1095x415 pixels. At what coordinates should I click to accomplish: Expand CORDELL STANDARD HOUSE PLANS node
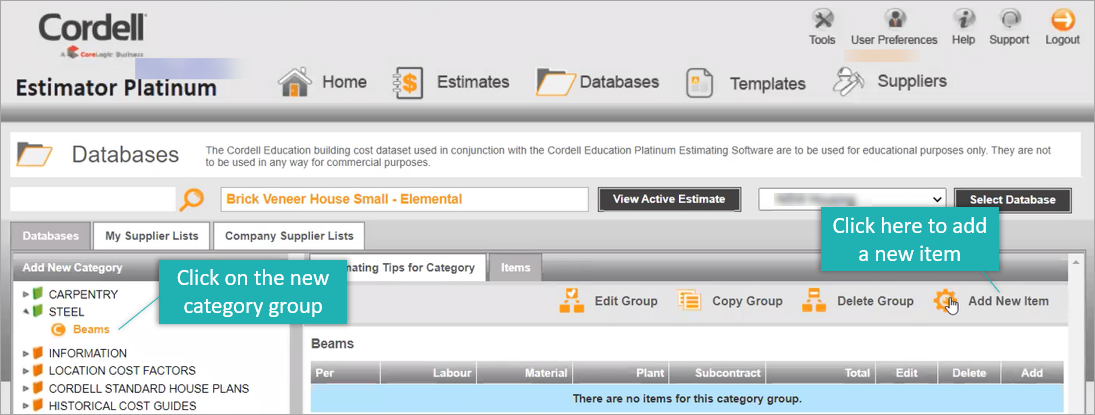(x=27, y=388)
